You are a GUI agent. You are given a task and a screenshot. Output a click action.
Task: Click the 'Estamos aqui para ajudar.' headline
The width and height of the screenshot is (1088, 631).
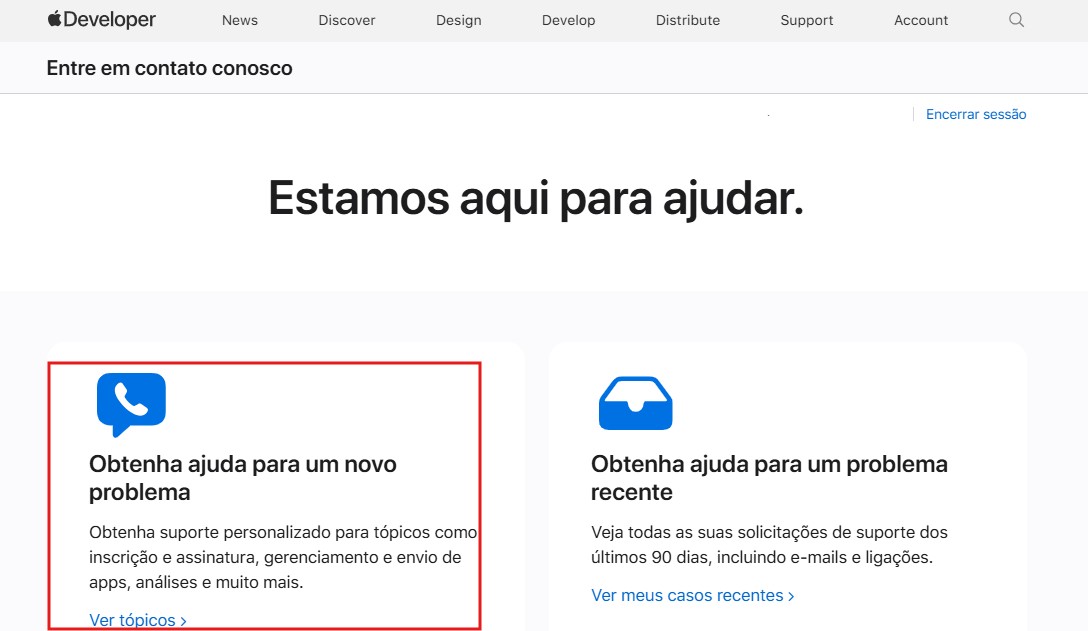(536, 198)
